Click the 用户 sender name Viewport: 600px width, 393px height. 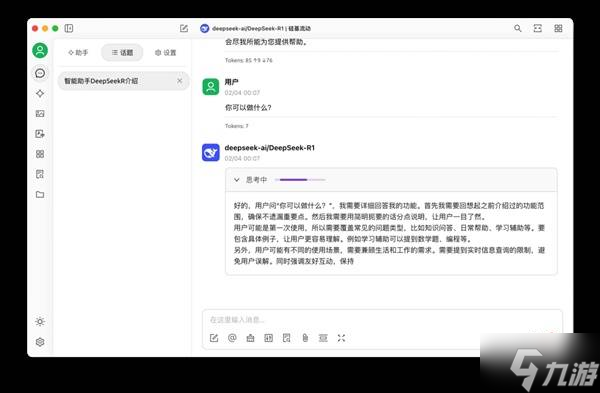coord(232,82)
